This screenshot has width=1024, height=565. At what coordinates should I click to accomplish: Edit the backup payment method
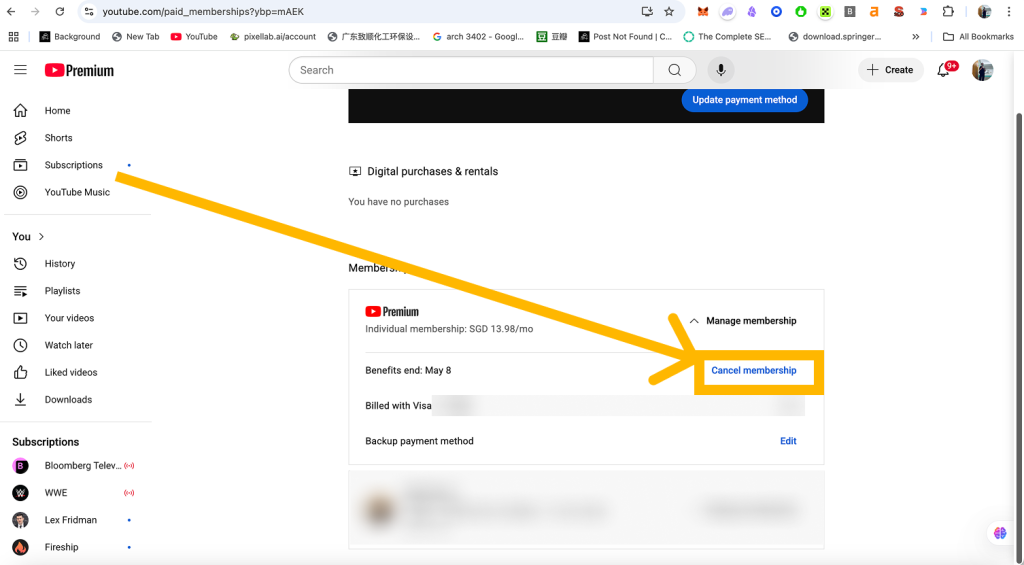[788, 441]
